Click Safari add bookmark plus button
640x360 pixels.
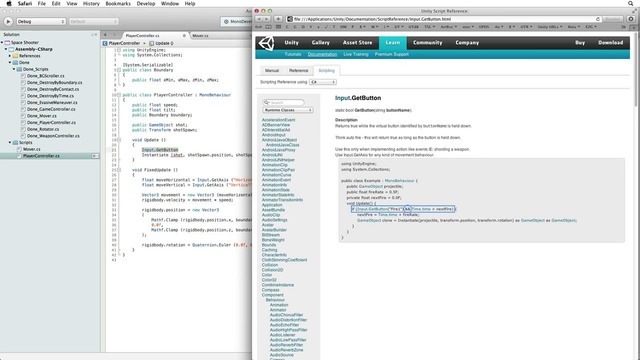(x=278, y=19)
